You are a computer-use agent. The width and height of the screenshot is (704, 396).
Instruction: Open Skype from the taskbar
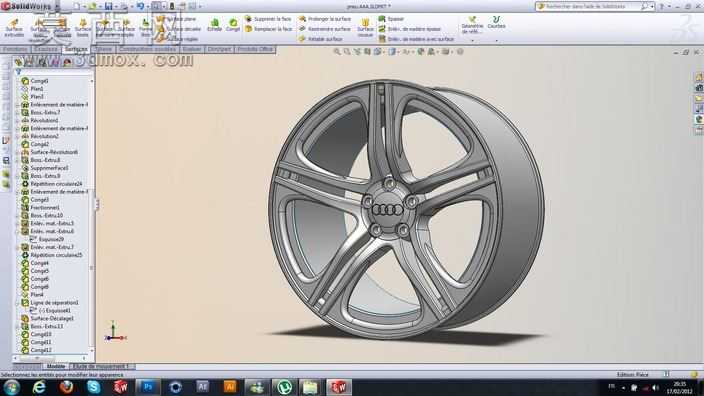click(93, 387)
